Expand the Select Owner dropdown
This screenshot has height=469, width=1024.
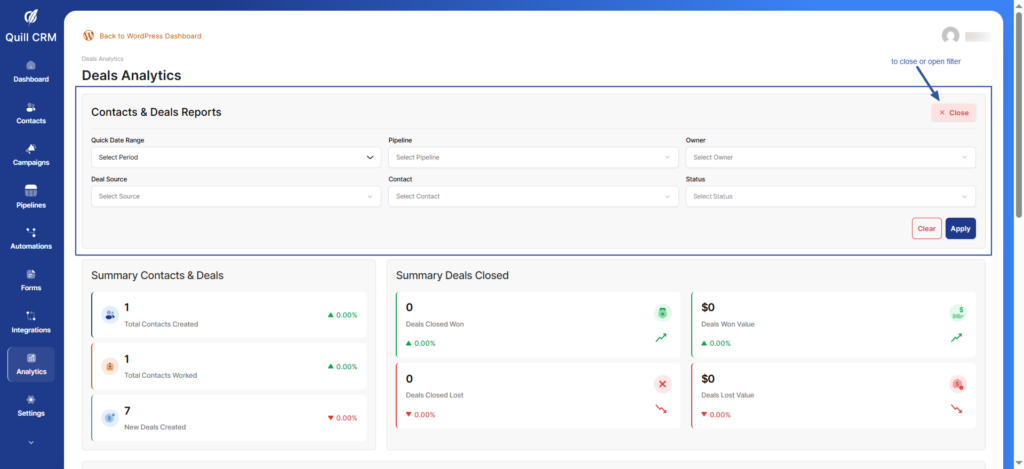(830, 157)
